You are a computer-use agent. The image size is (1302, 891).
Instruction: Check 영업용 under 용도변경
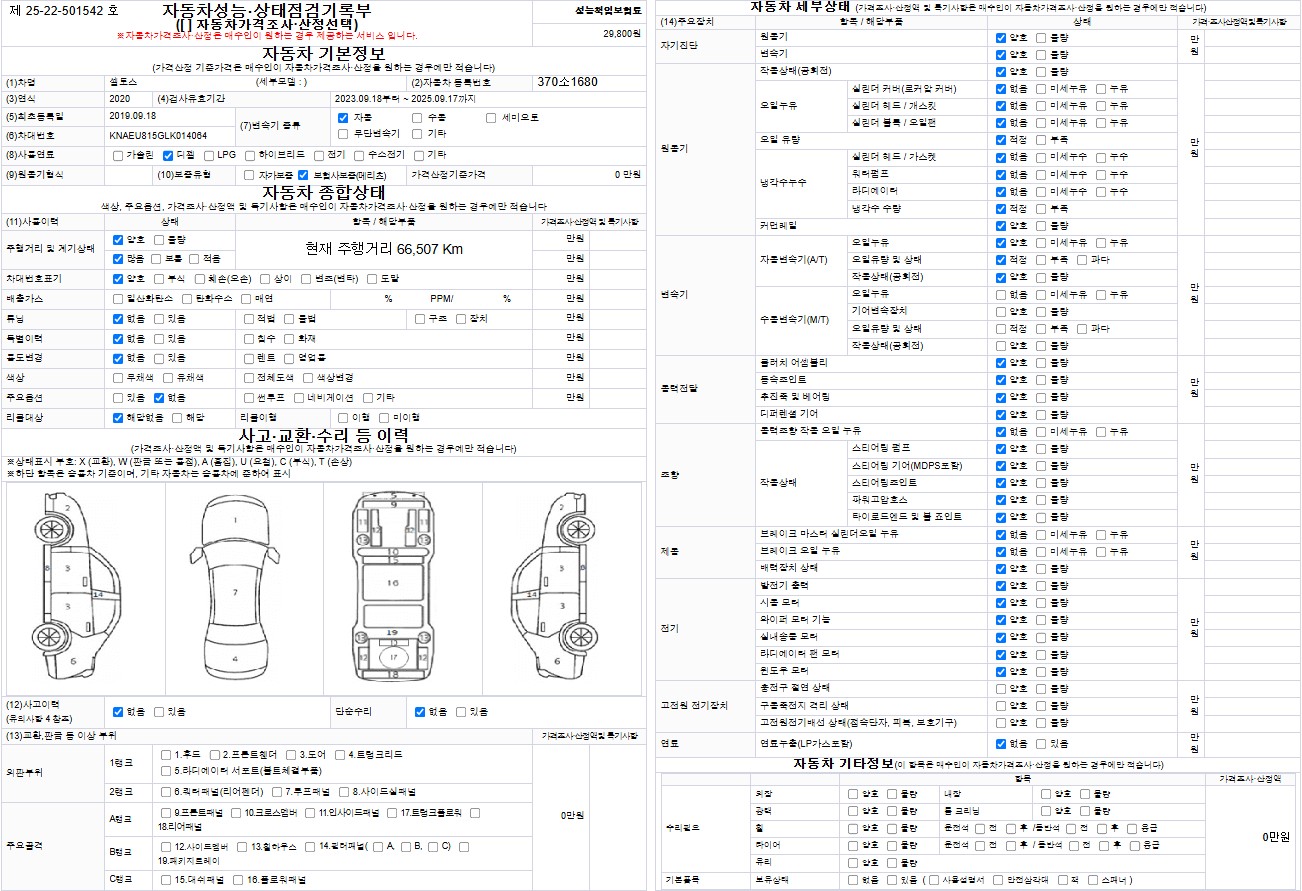(289, 357)
